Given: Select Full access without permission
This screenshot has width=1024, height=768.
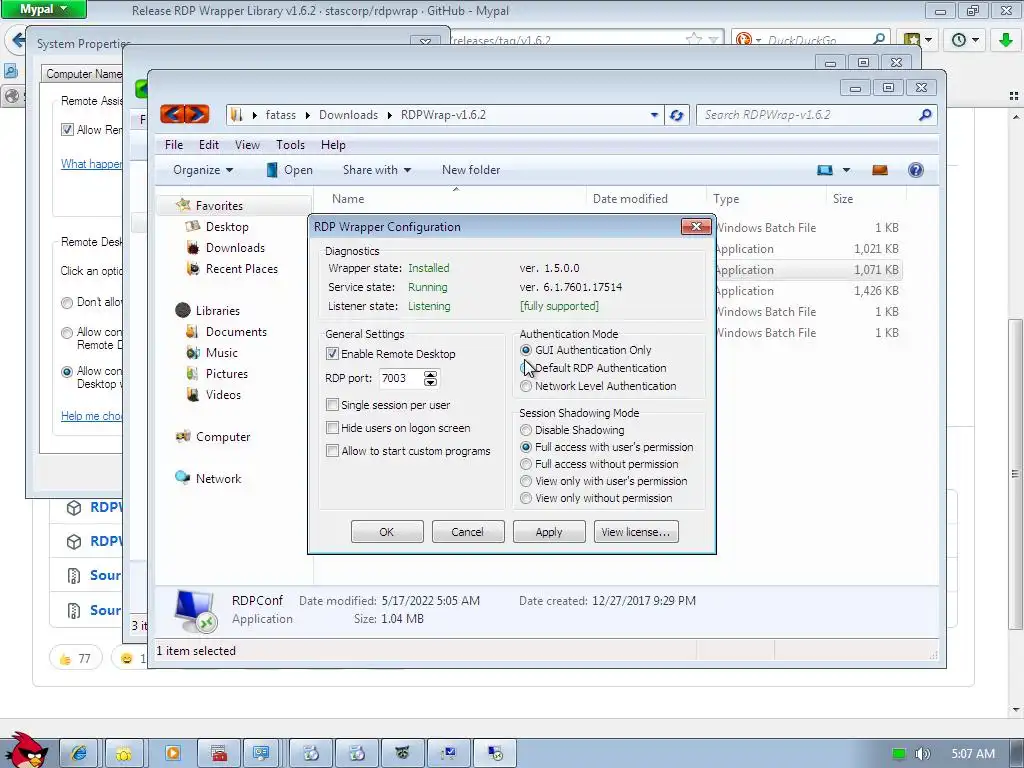Looking at the screenshot, I should [526, 464].
